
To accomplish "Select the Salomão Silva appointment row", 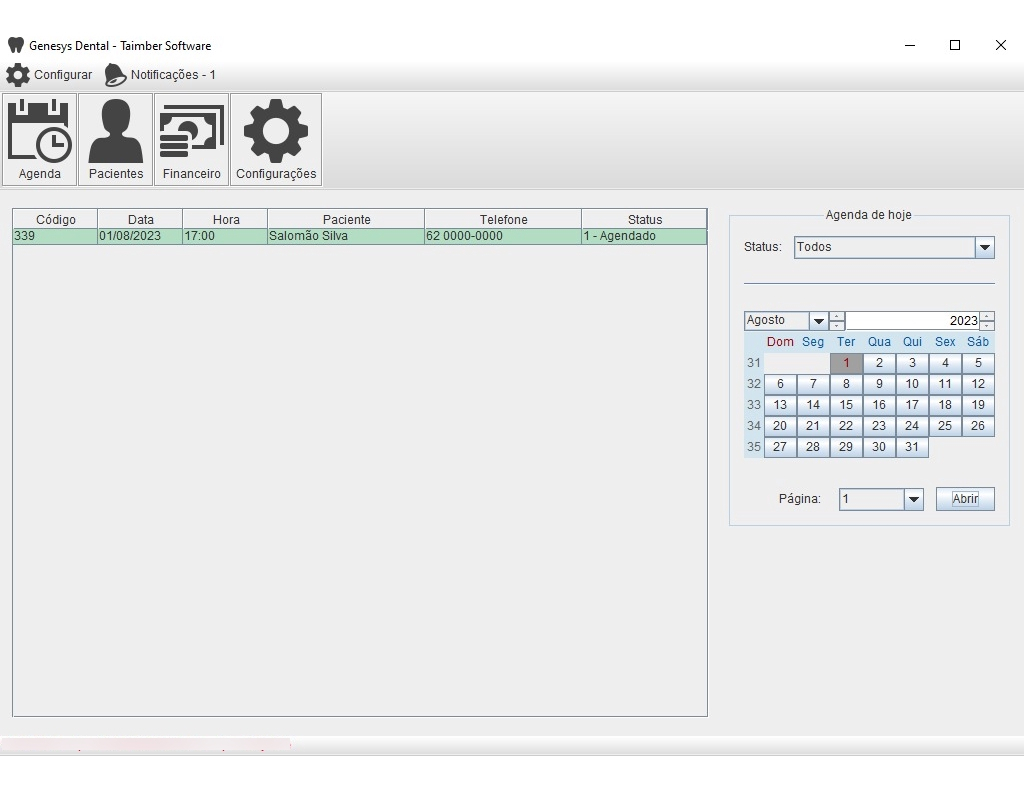I will coord(360,236).
